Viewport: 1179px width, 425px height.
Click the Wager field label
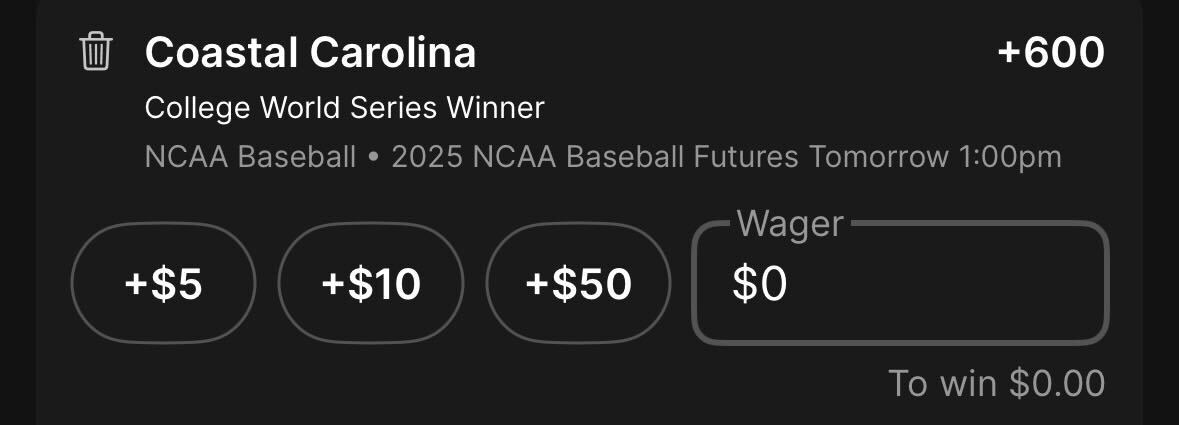point(790,223)
